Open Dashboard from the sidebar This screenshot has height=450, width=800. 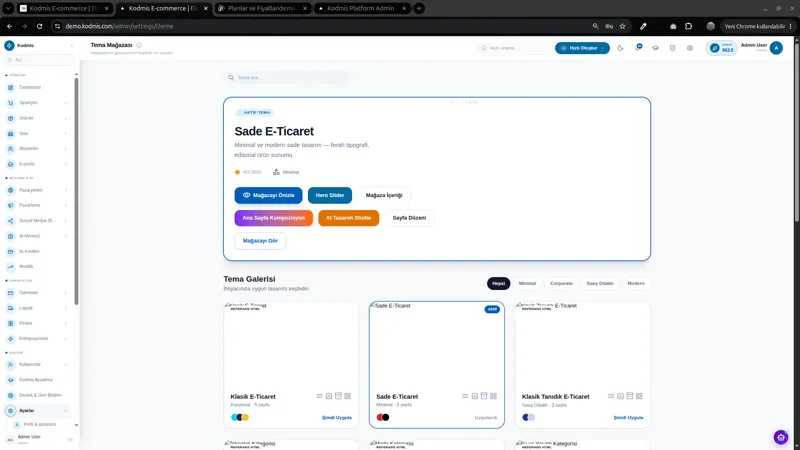point(30,87)
